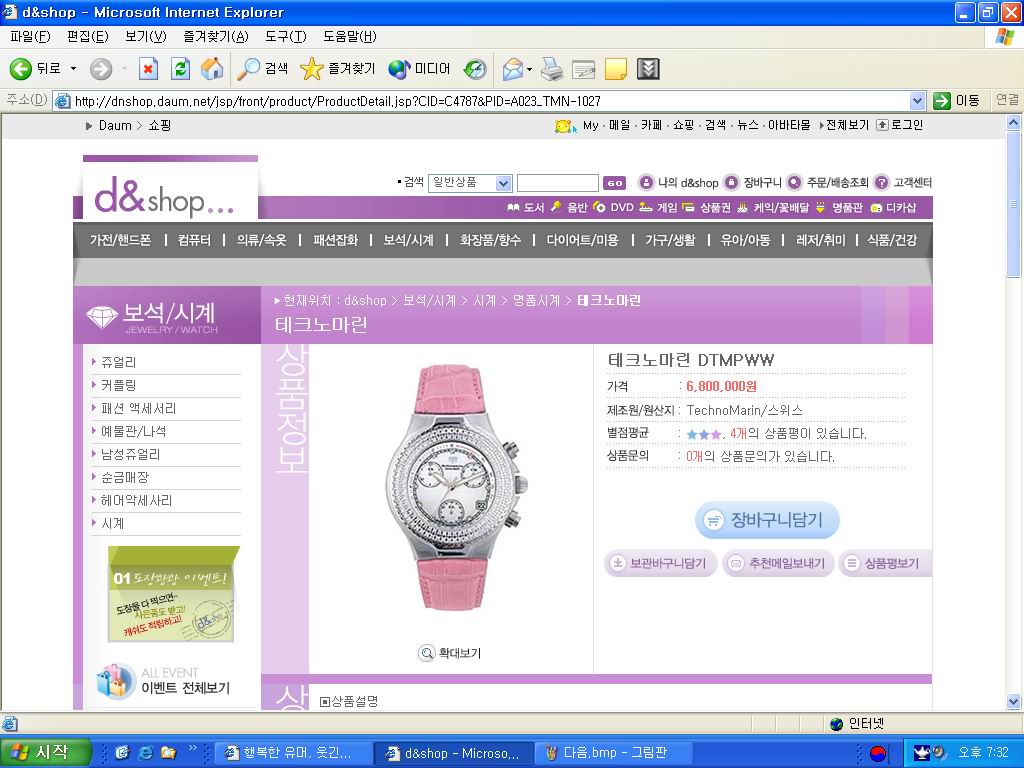This screenshot has height=768, width=1024.
Task: Click the 추천메일보내기 button
Action: click(x=778, y=563)
